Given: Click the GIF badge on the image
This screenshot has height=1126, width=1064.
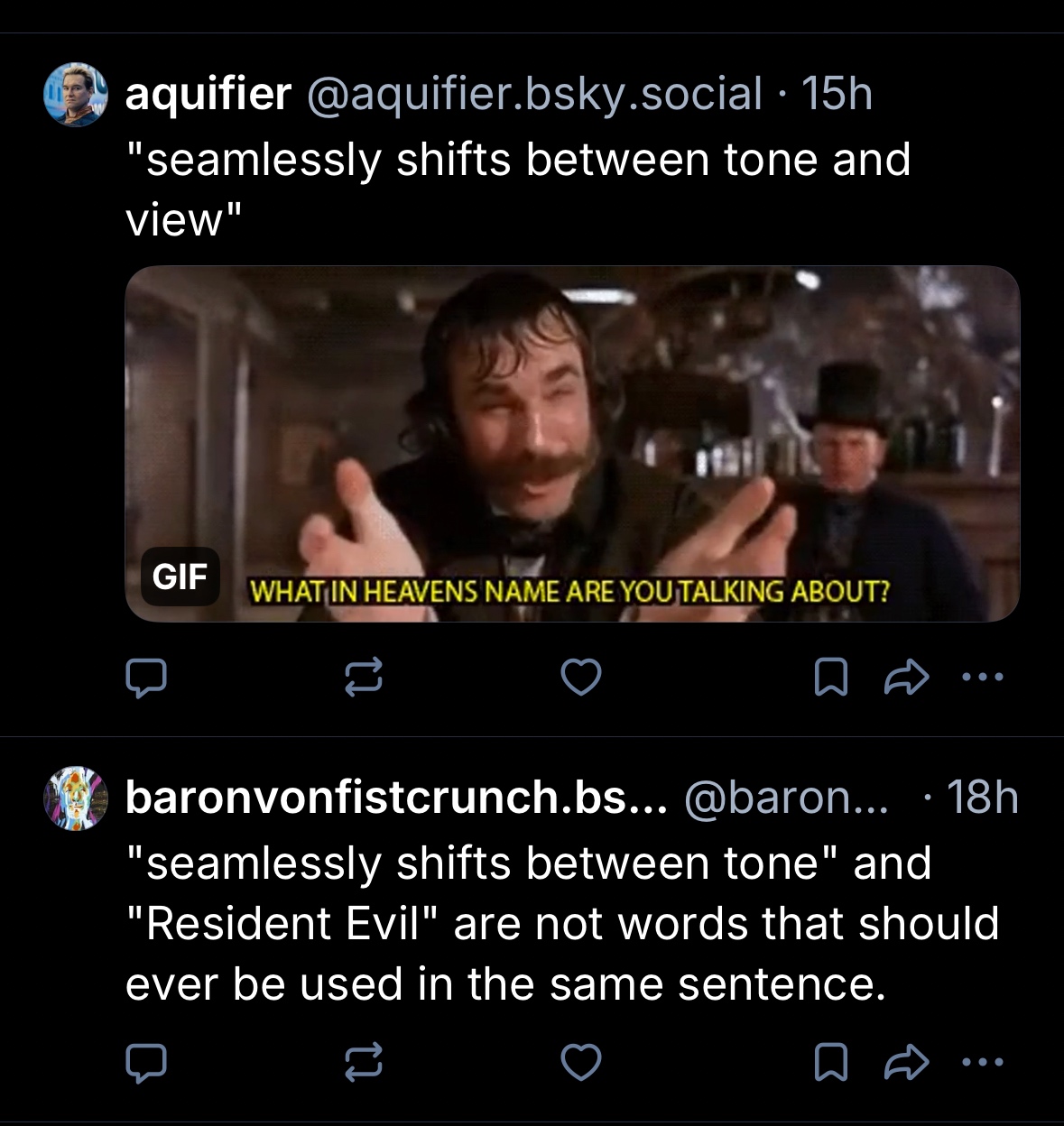Looking at the screenshot, I should (180, 577).
